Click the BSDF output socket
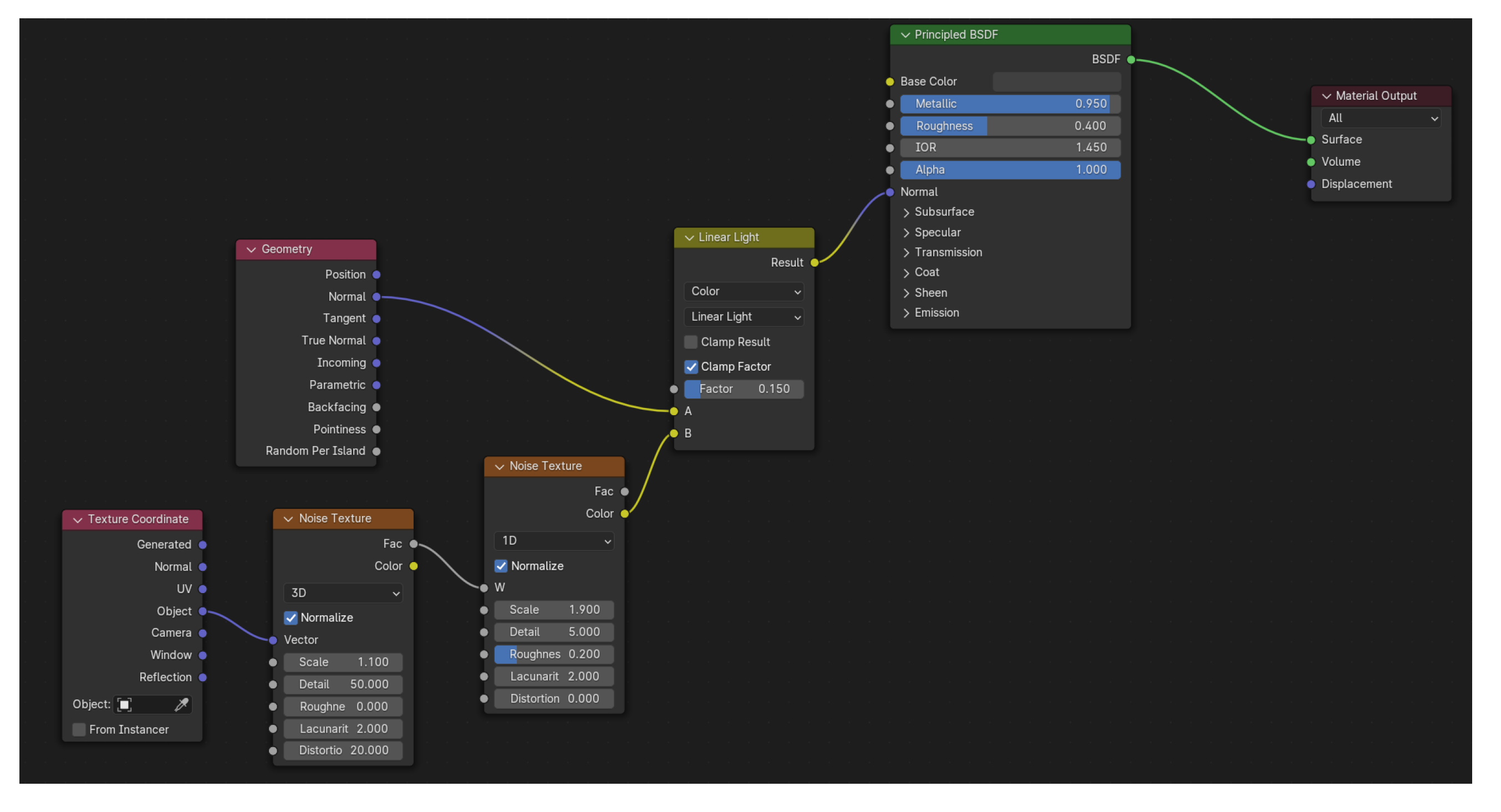Screen dimensions: 1501x812 pyautogui.click(x=1131, y=59)
